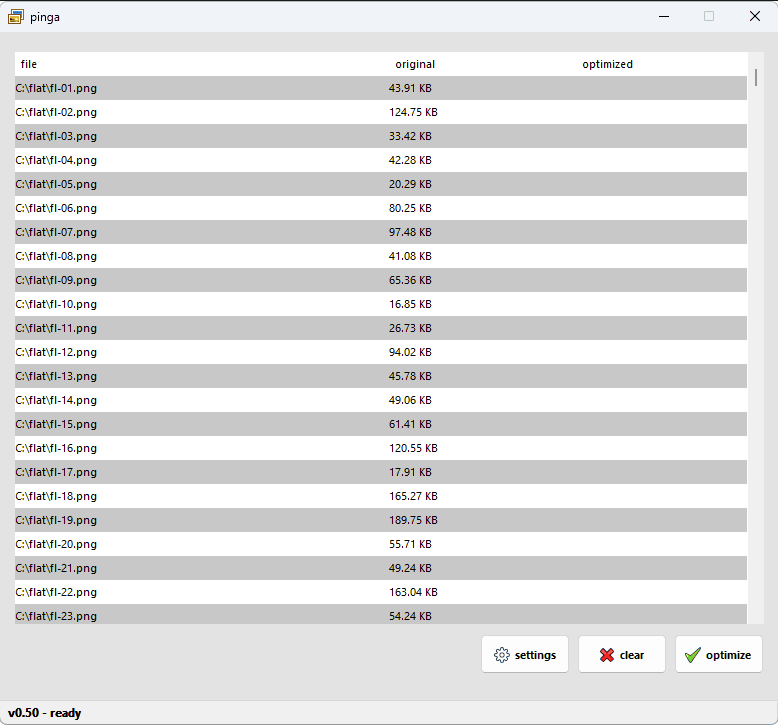The image size is (778, 725).
Task: Select row C:\flat\fl-13.png
Action: (381, 376)
